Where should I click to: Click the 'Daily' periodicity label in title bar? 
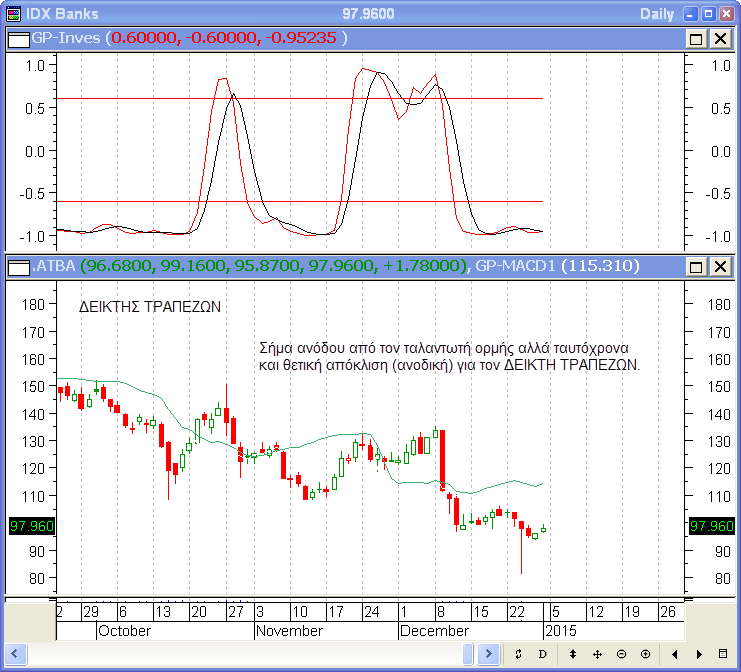pos(657,14)
